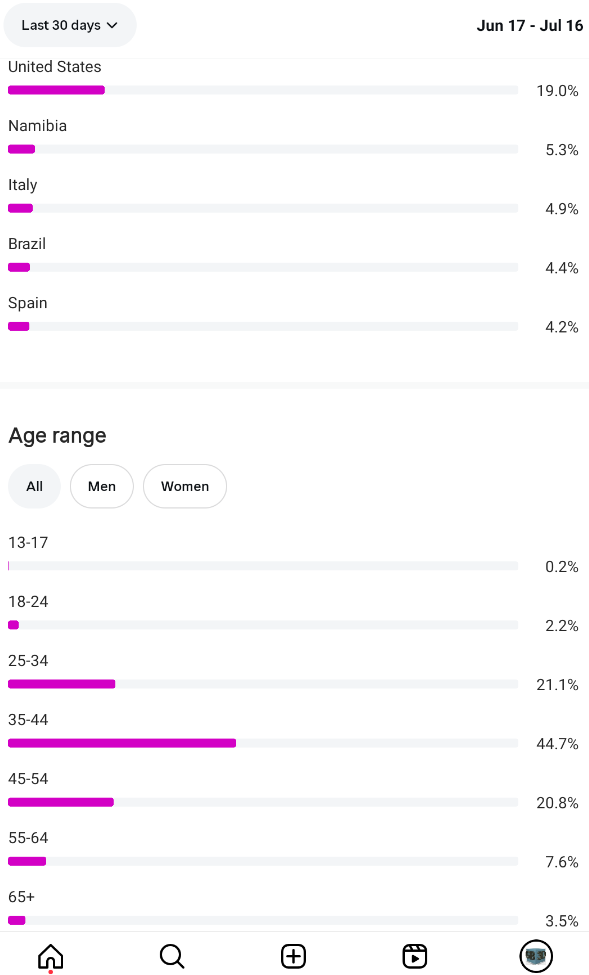
Task: Open the Home feed icon
Action: [50, 956]
